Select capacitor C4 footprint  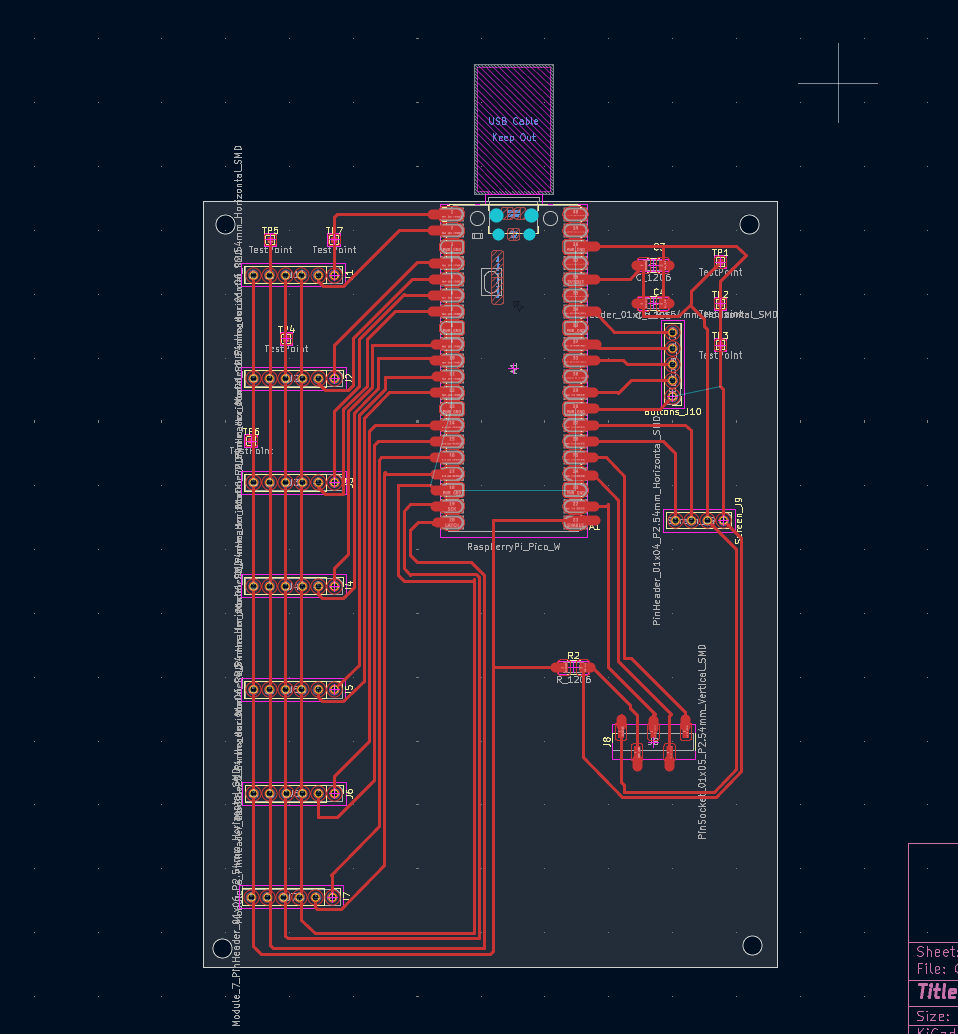pyautogui.click(x=653, y=303)
